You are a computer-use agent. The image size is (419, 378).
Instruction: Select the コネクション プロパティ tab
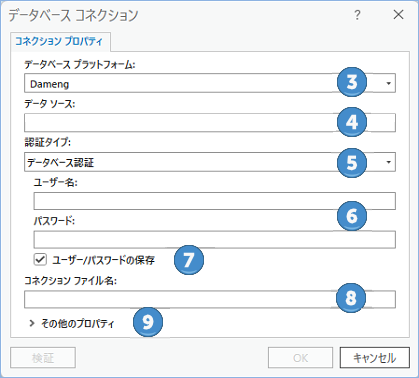59,41
